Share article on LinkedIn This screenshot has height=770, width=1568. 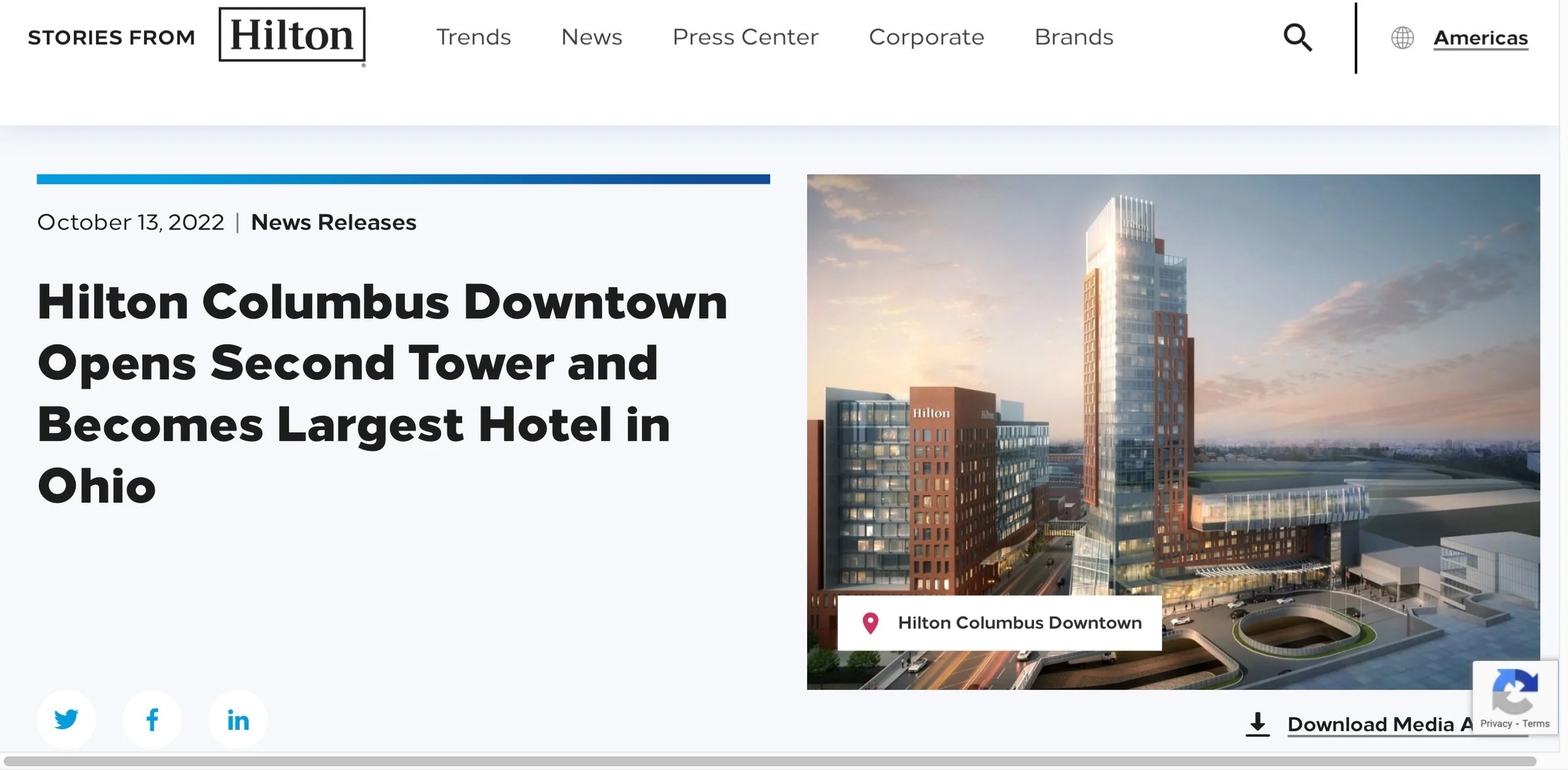click(x=238, y=719)
